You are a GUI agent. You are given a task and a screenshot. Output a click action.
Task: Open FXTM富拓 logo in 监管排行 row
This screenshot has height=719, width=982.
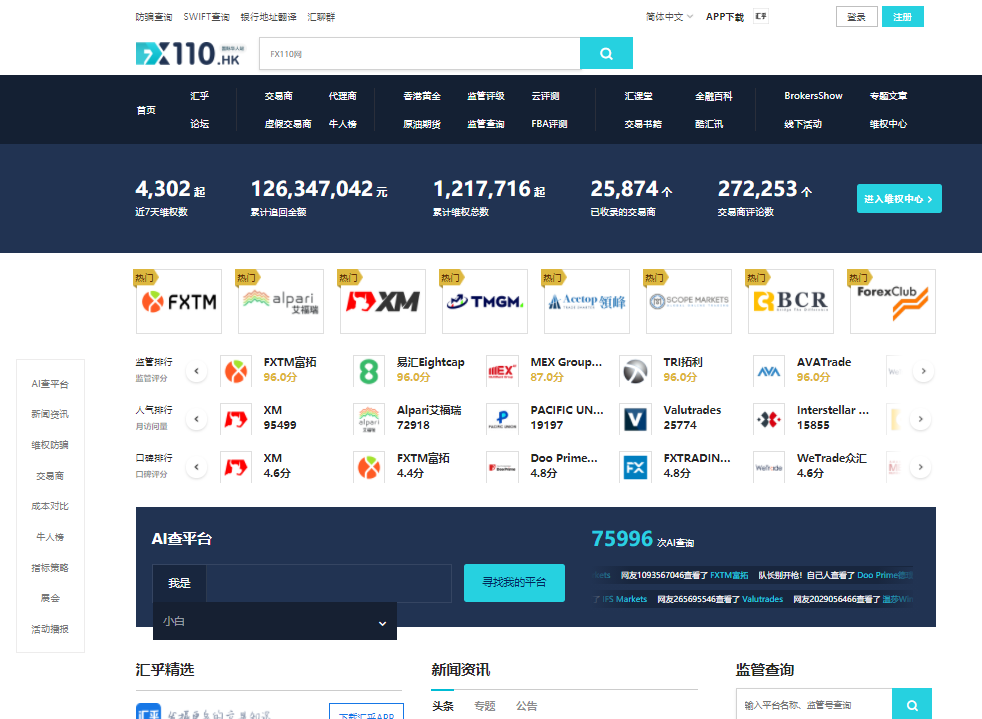pos(236,371)
